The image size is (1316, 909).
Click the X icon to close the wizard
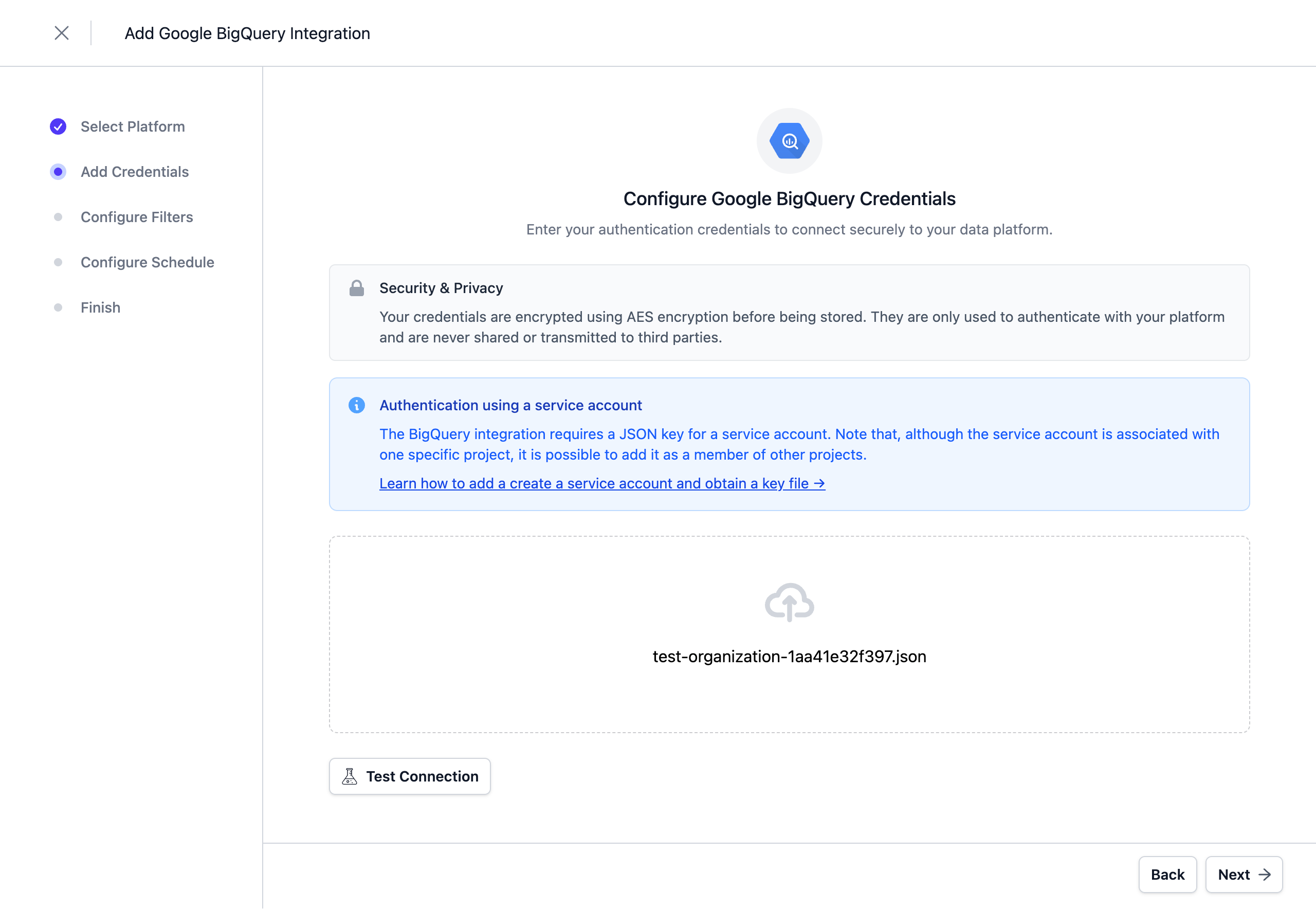[62, 33]
